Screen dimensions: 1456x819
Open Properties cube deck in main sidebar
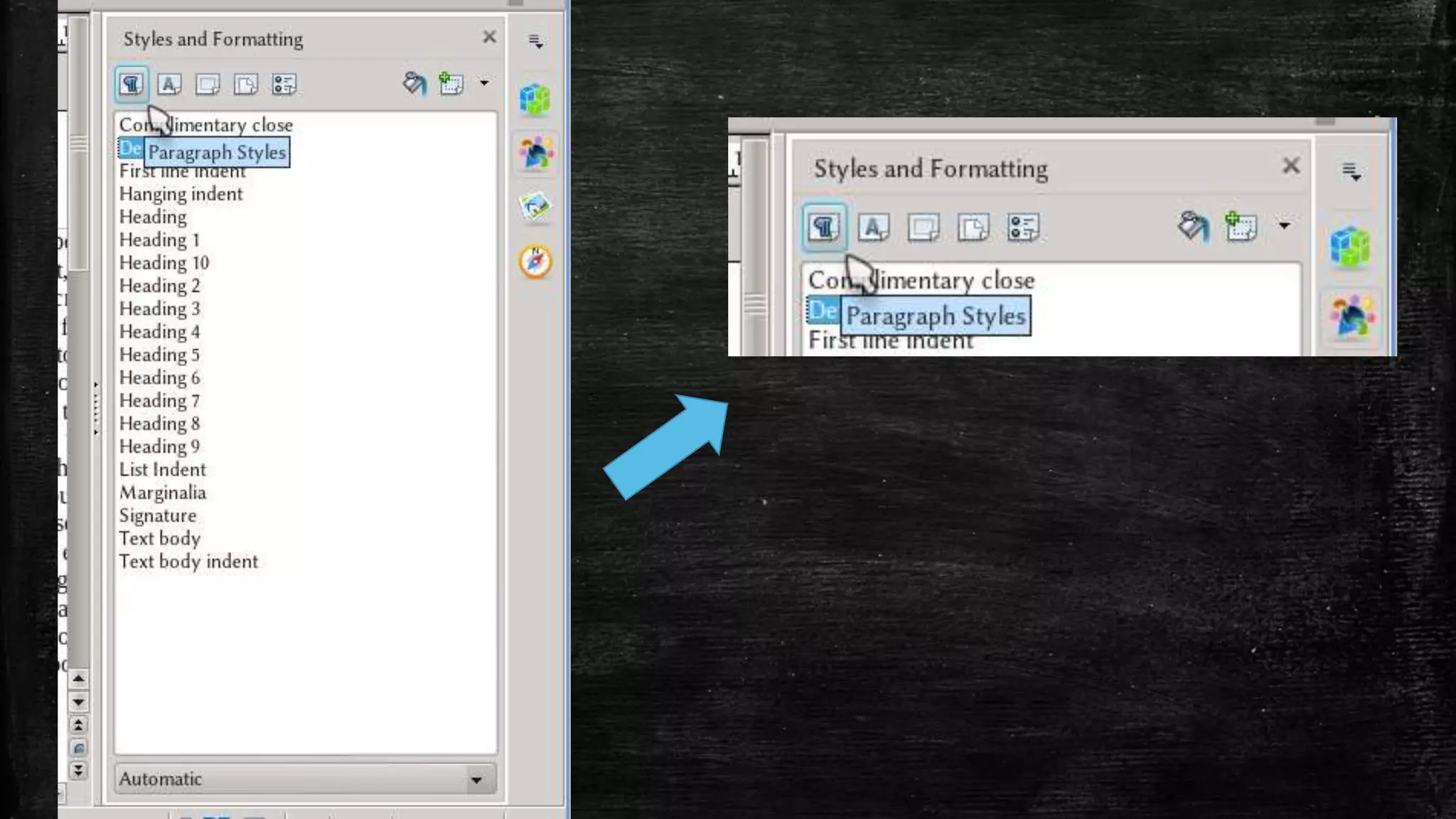(x=535, y=99)
